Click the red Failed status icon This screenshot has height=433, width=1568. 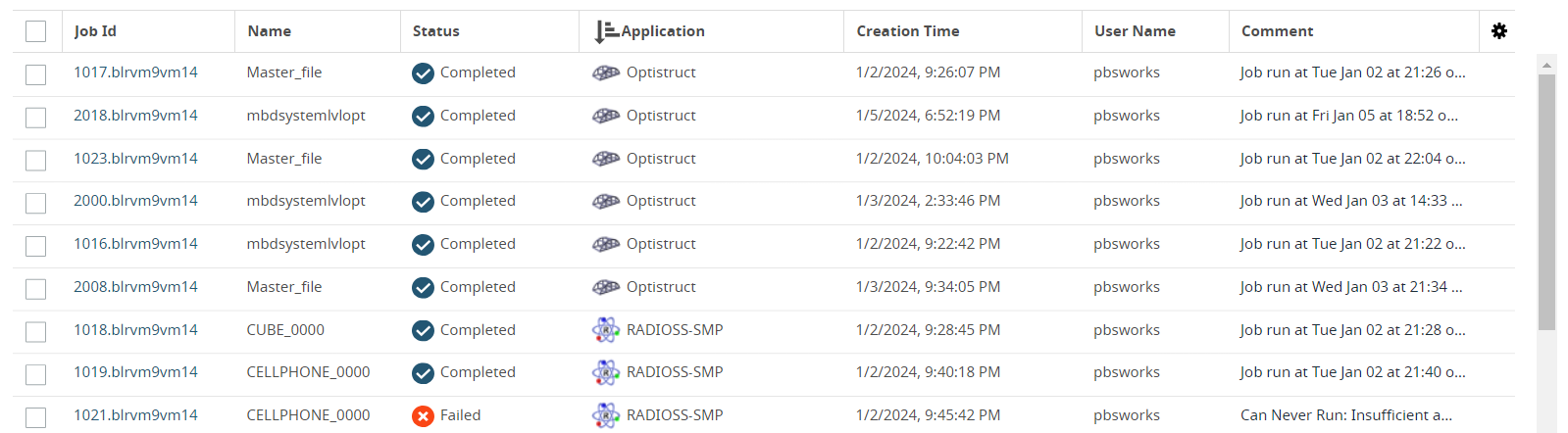point(423,416)
